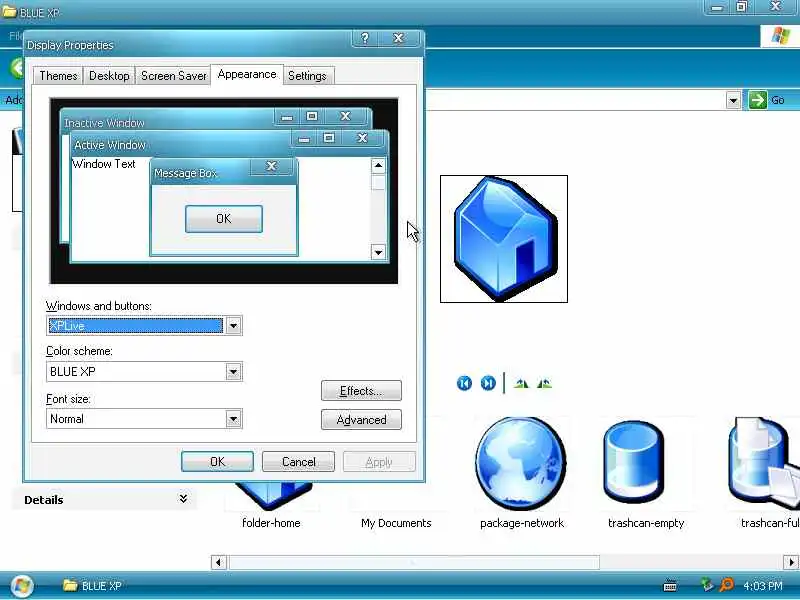Click the My Documents label
This screenshot has height=600, width=800.
[x=396, y=523]
